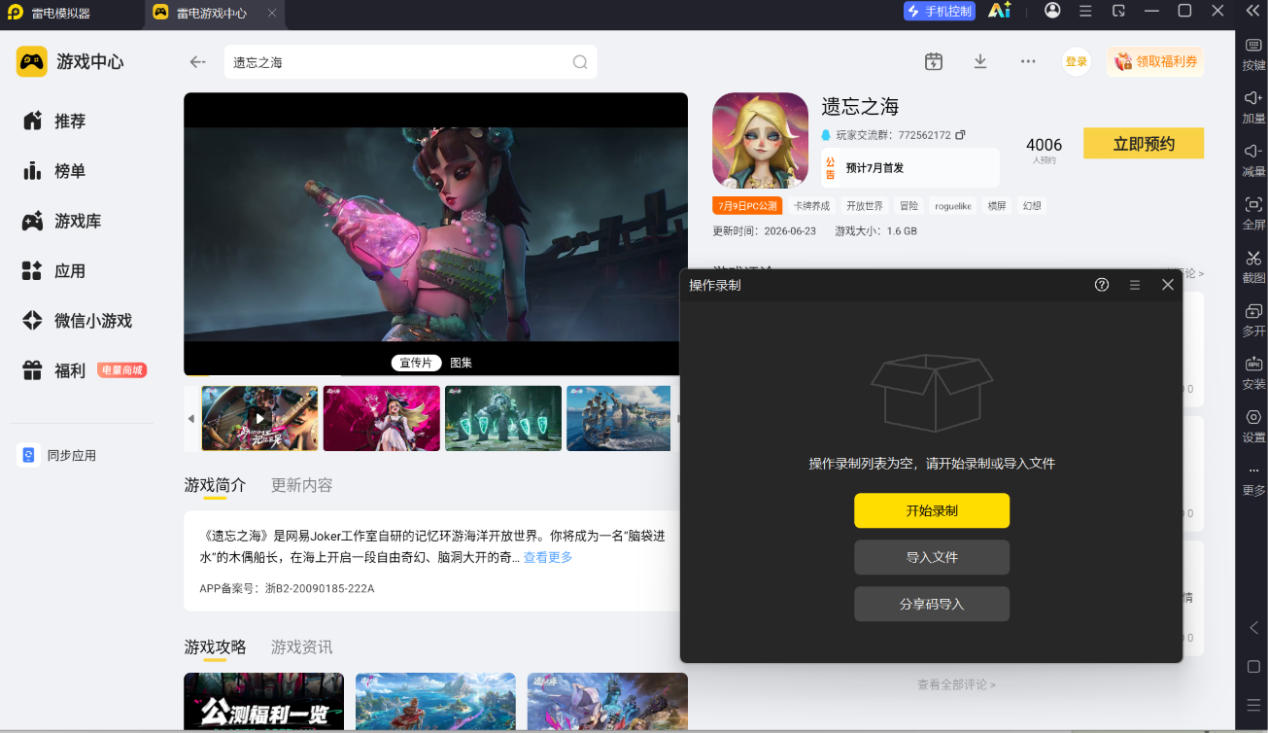The image size is (1268, 733).
Task: Open the 游戏库 game library
Action: point(62,221)
